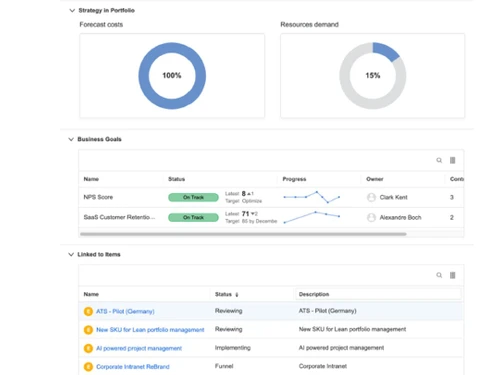Collapse the Strategy in Portfolio section
The image size is (500, 375).
pyautogui.click(x=72, y=11)
